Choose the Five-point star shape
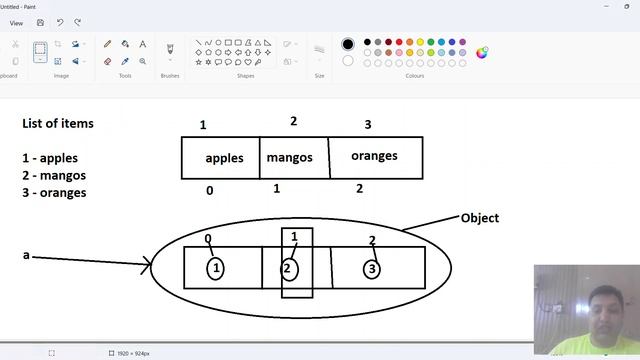 click(x=198, y=62)
